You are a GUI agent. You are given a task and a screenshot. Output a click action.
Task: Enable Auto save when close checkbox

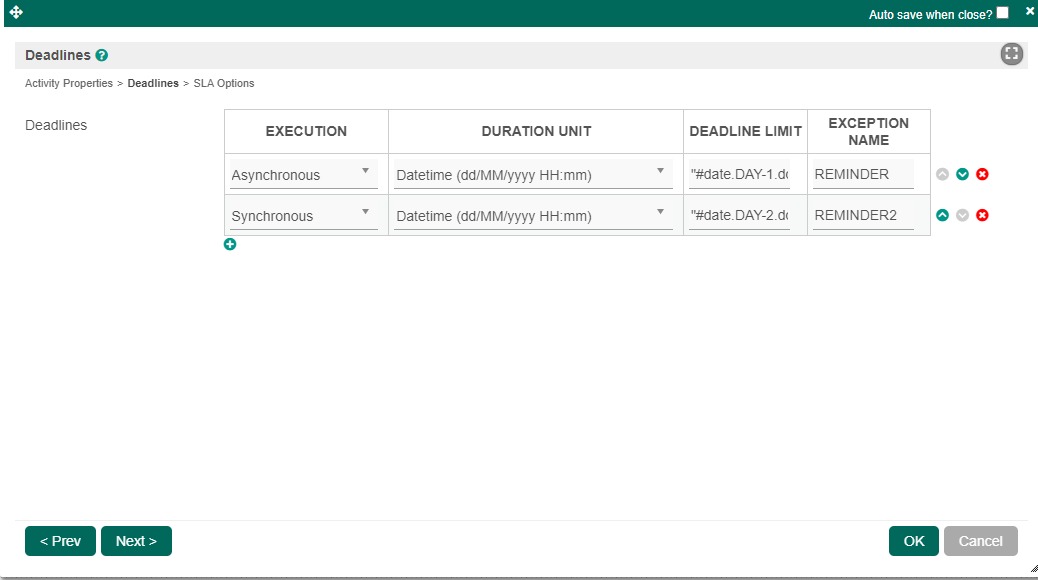tap(1002, 13)
